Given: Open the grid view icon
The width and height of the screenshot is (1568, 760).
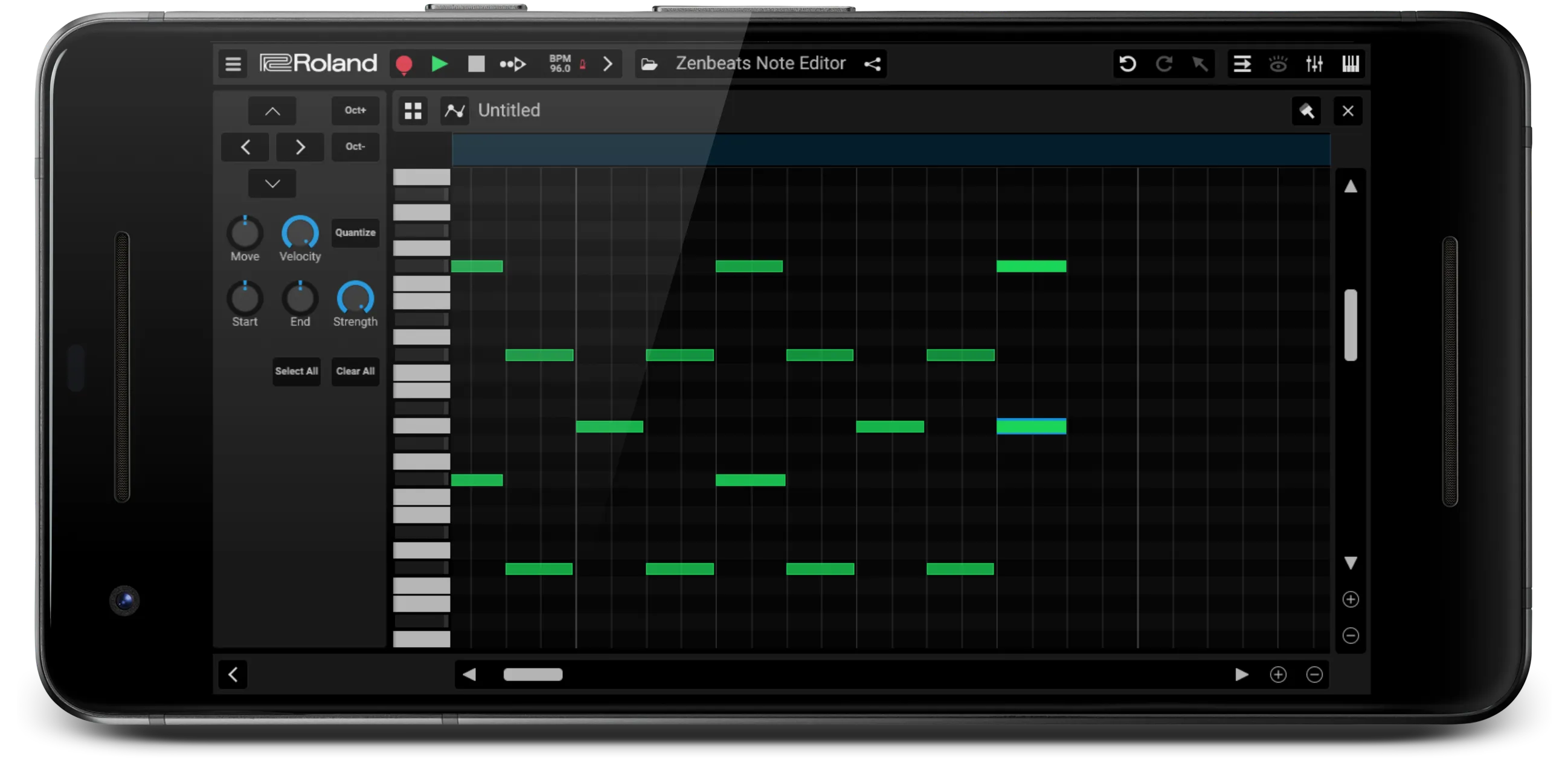Looking at the screenshot, I should 413,111.
